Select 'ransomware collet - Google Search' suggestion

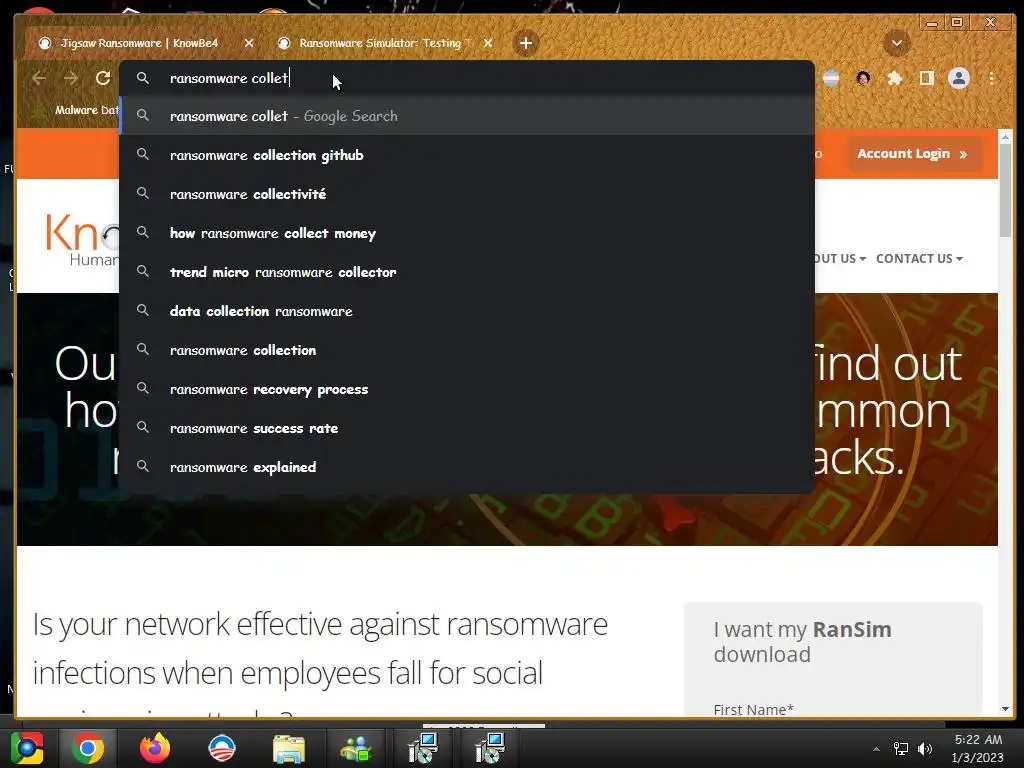pyautogui.click(x=467, y=116)
